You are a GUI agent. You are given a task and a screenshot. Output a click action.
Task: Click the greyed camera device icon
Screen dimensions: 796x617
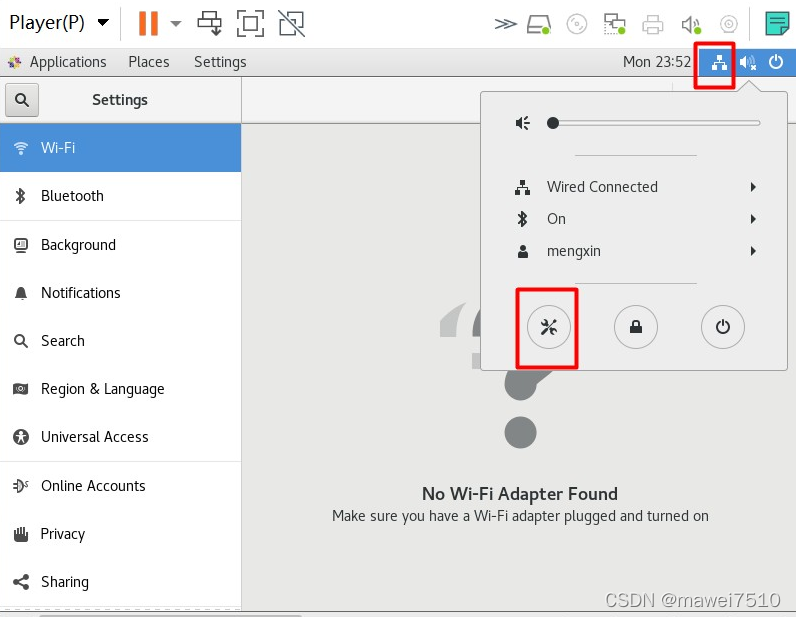(x=728, y=24)
